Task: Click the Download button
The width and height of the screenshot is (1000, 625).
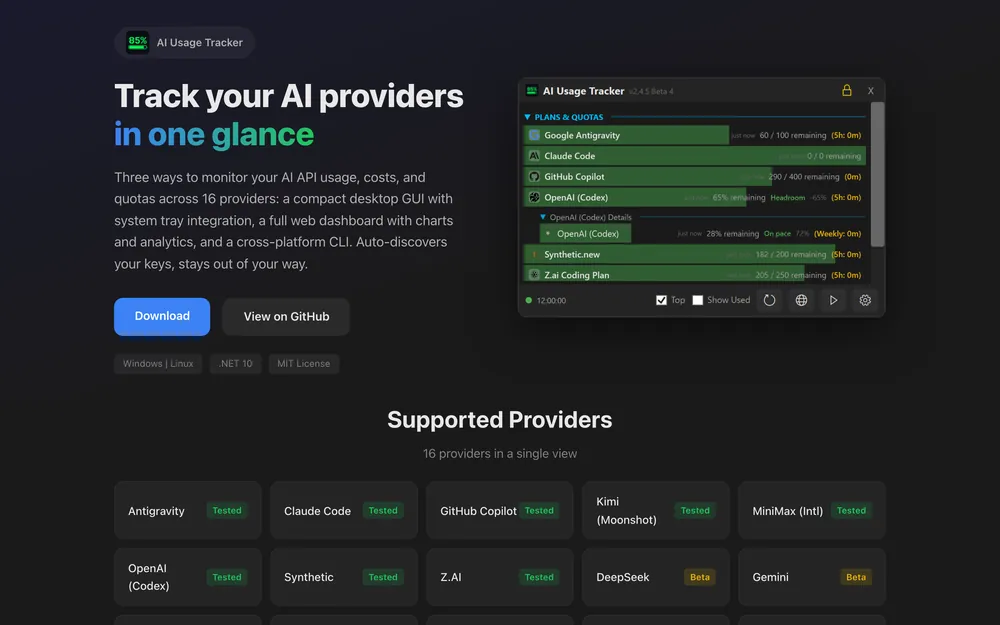Action: tap(162, 316)
